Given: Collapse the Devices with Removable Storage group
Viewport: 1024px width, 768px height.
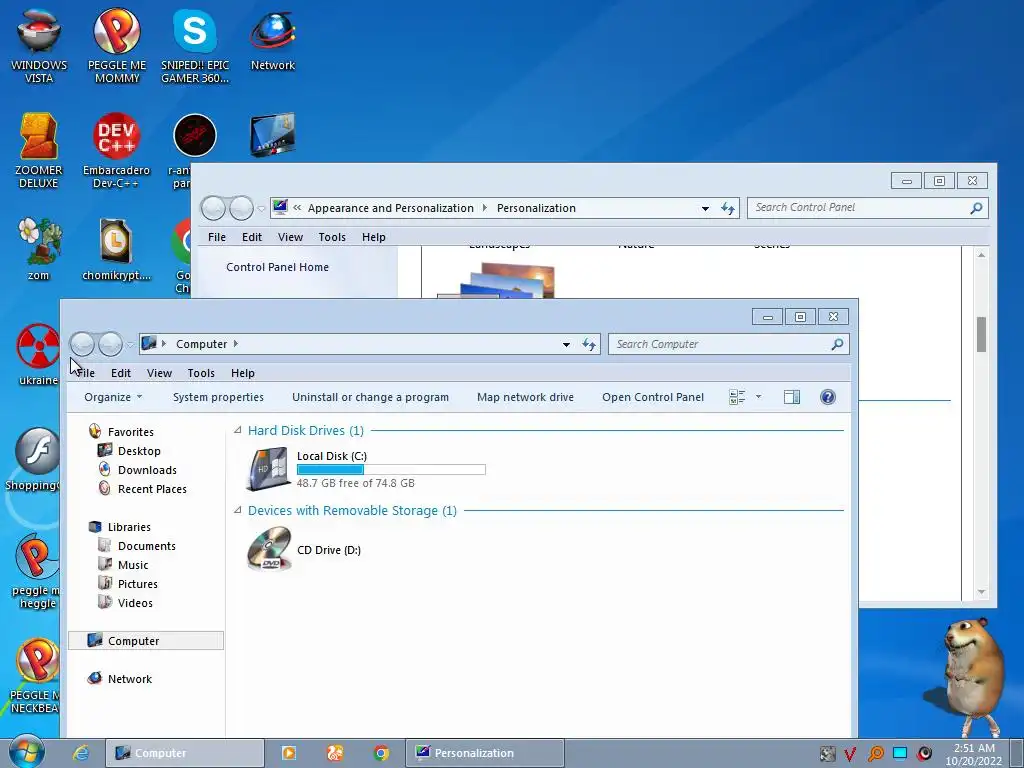Looking at the screenshot, I should pyautogui.click(x=238, y=510).
